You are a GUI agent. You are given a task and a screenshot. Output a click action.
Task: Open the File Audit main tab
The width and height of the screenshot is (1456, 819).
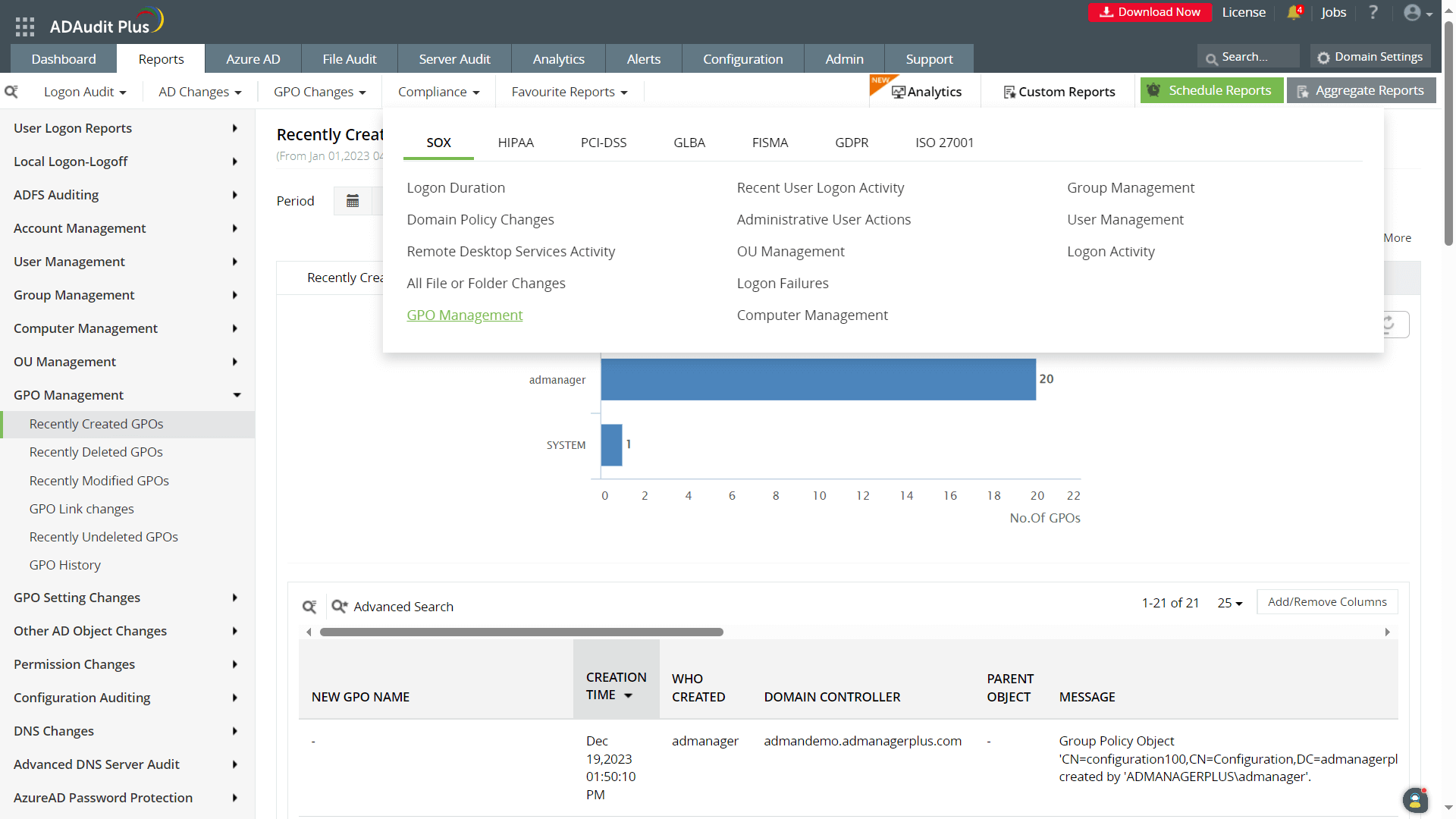(x=349, y=59)
